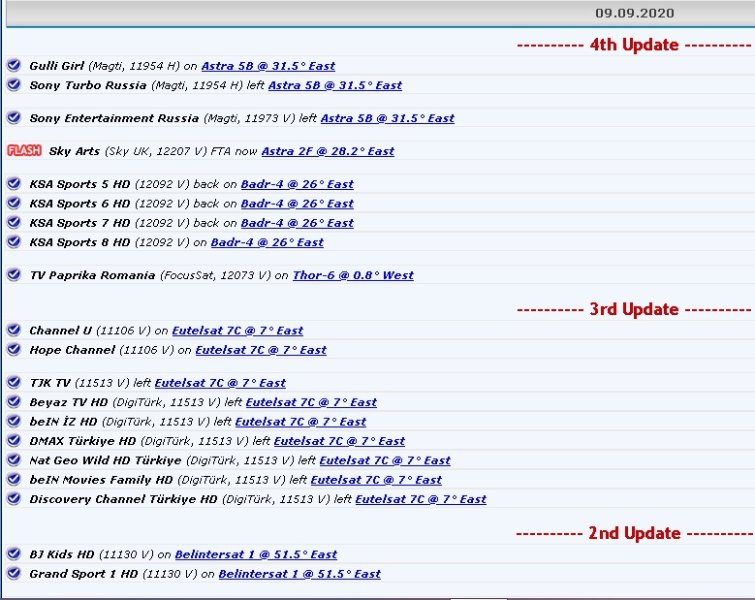755x600 pixels.
Task: Open Eutelsat 7C link in Beyaz TV HD row
Action: pos(312,402)
